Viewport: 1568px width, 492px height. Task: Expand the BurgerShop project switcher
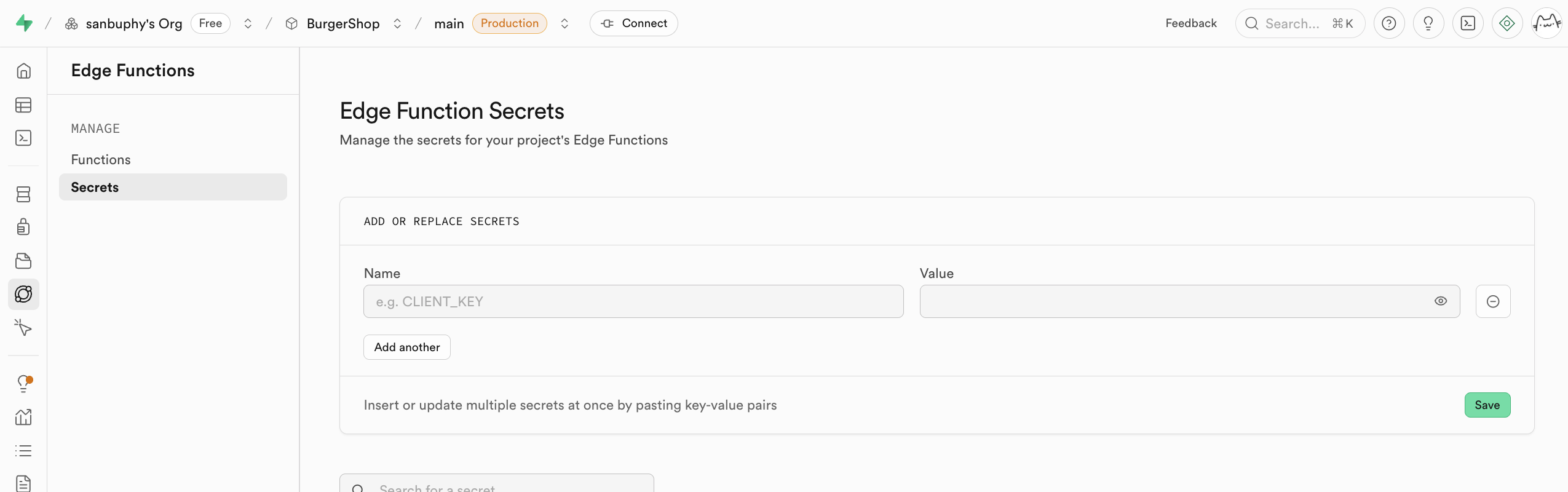397,23
